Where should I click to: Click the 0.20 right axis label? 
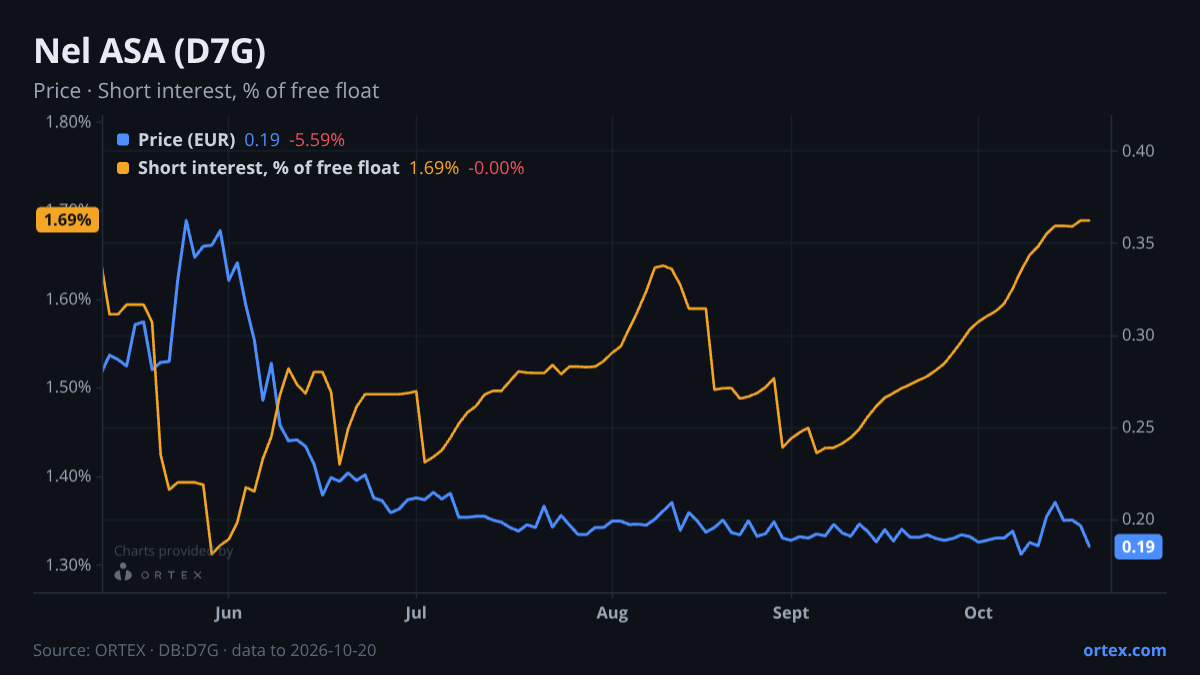pos(1139,519)
